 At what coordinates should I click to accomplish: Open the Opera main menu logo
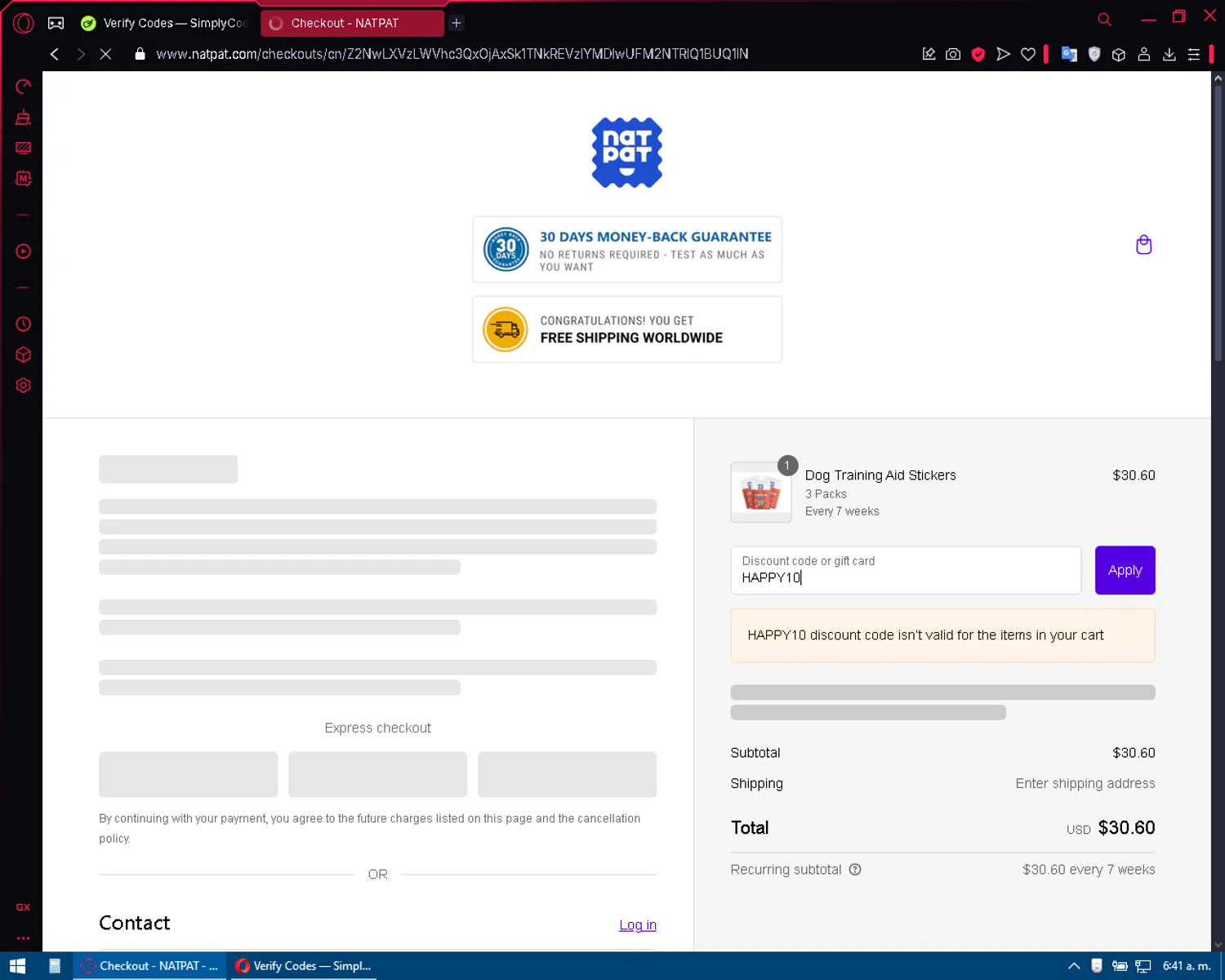coord(23,23)
